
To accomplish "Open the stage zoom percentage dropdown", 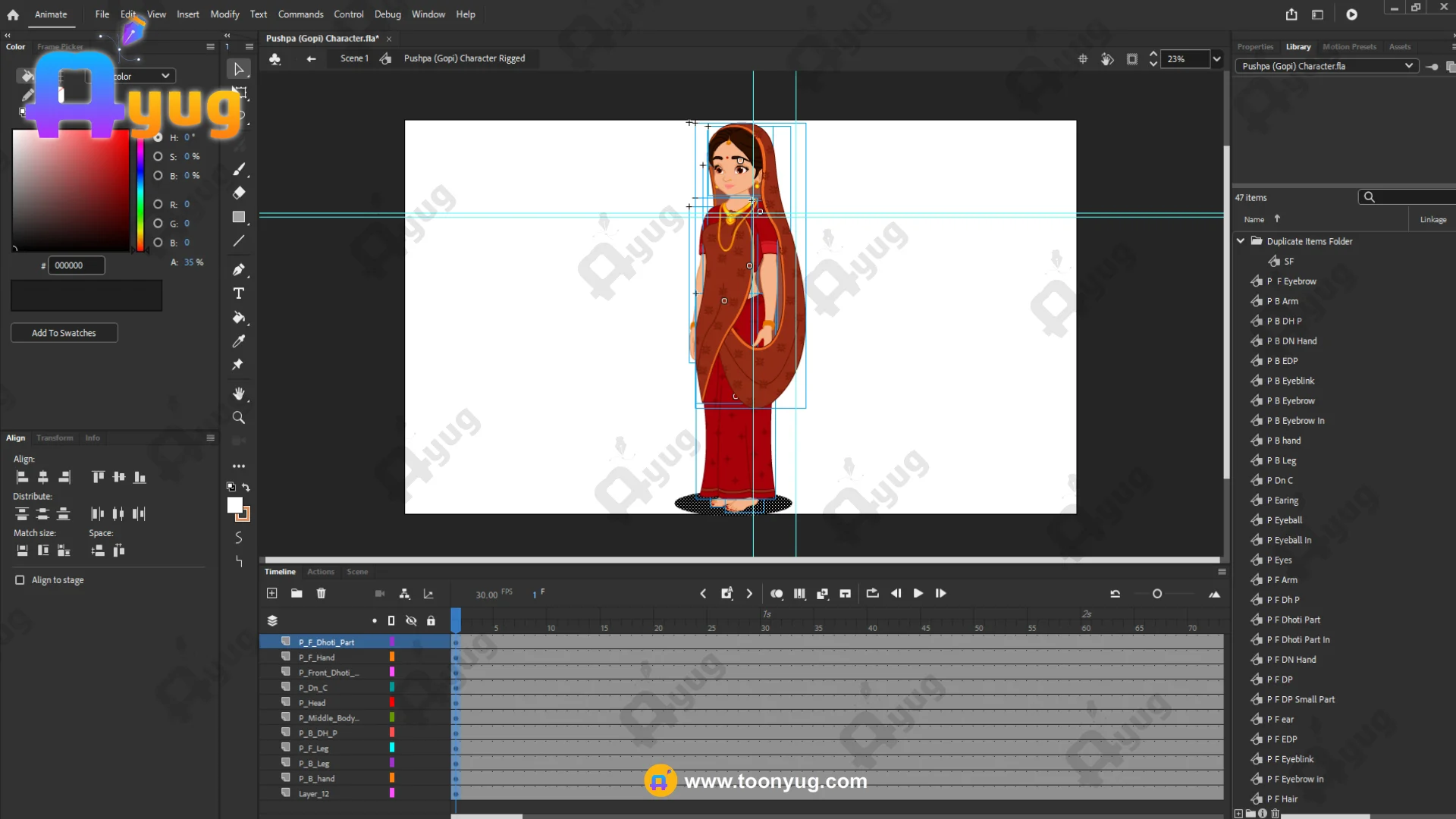I will point(1217,59).
